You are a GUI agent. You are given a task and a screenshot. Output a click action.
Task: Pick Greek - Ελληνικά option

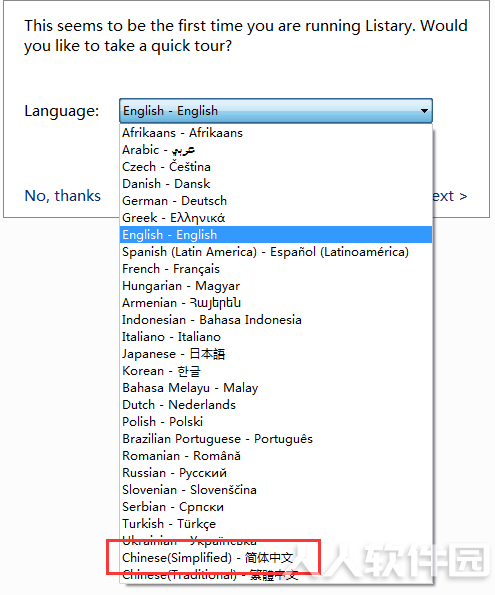pos(276,218)
